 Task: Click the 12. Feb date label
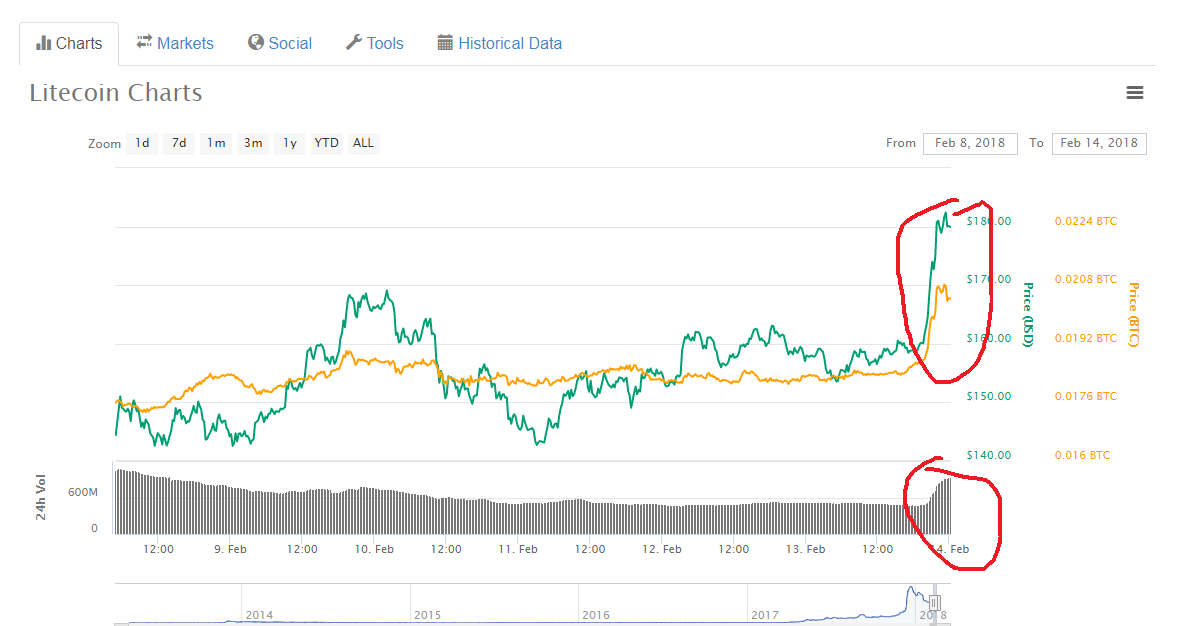tap(661, 549)
